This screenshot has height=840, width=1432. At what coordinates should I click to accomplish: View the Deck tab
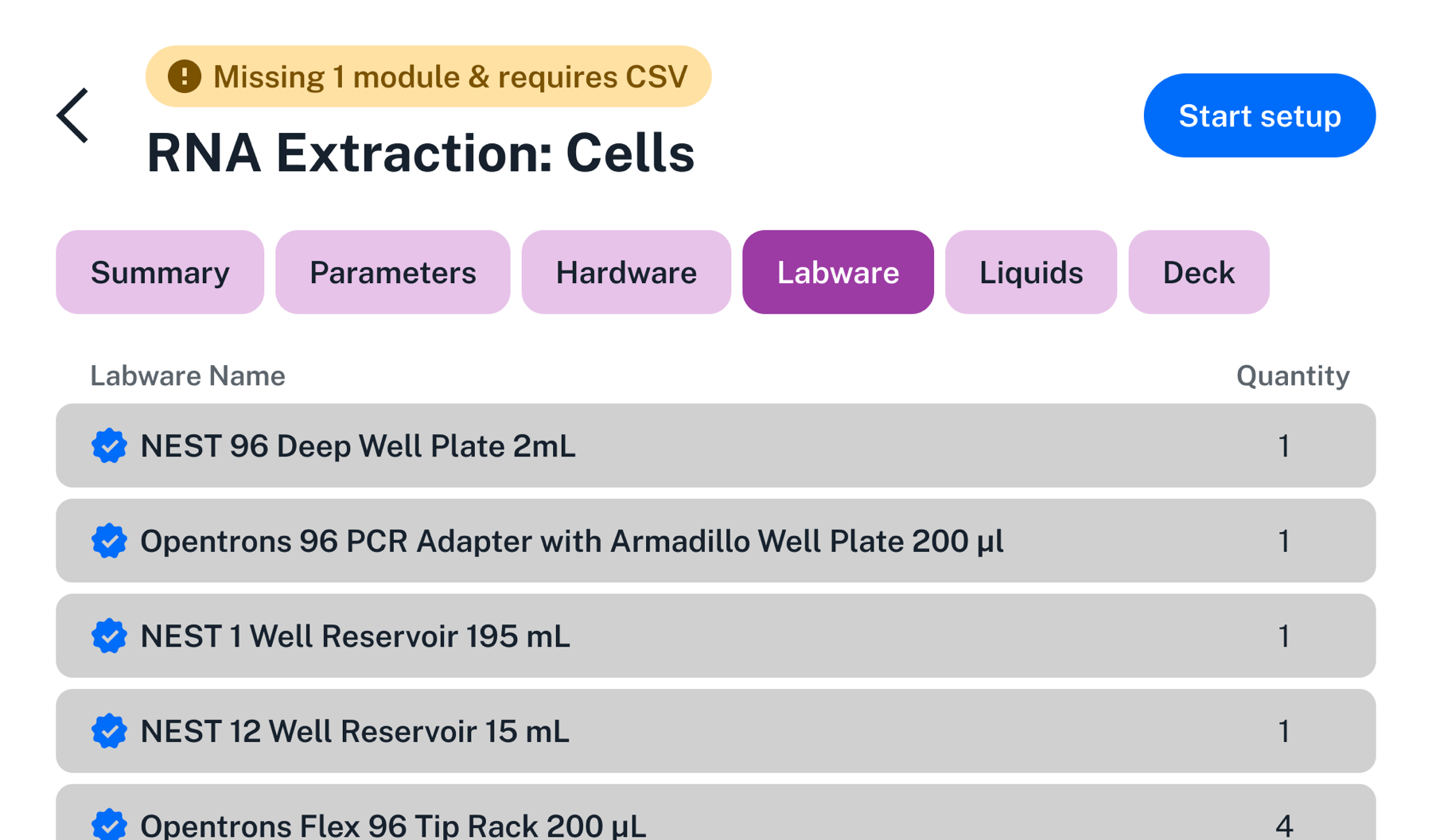point(1198,272)
